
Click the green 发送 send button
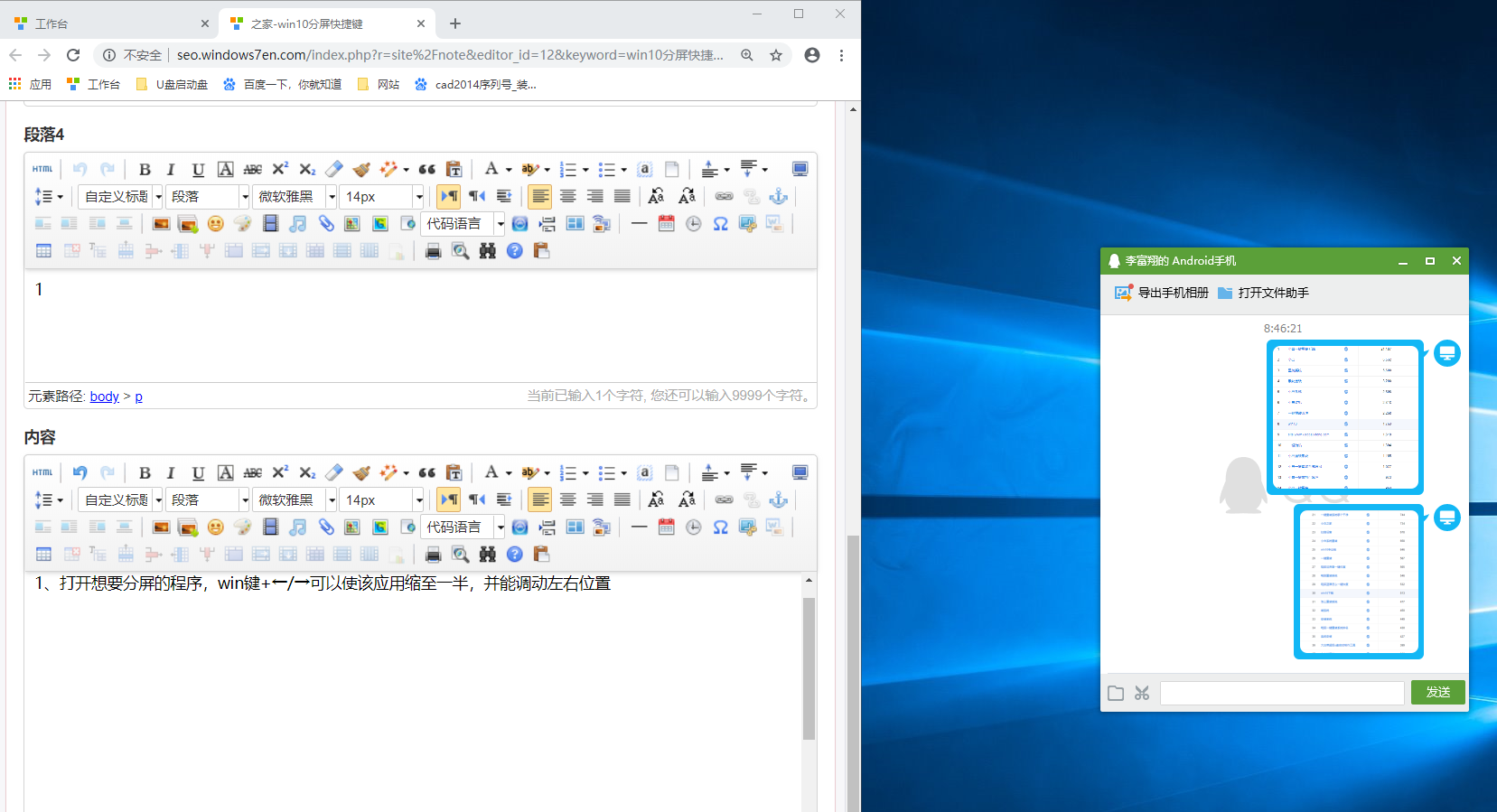[x=1437, y=693]
